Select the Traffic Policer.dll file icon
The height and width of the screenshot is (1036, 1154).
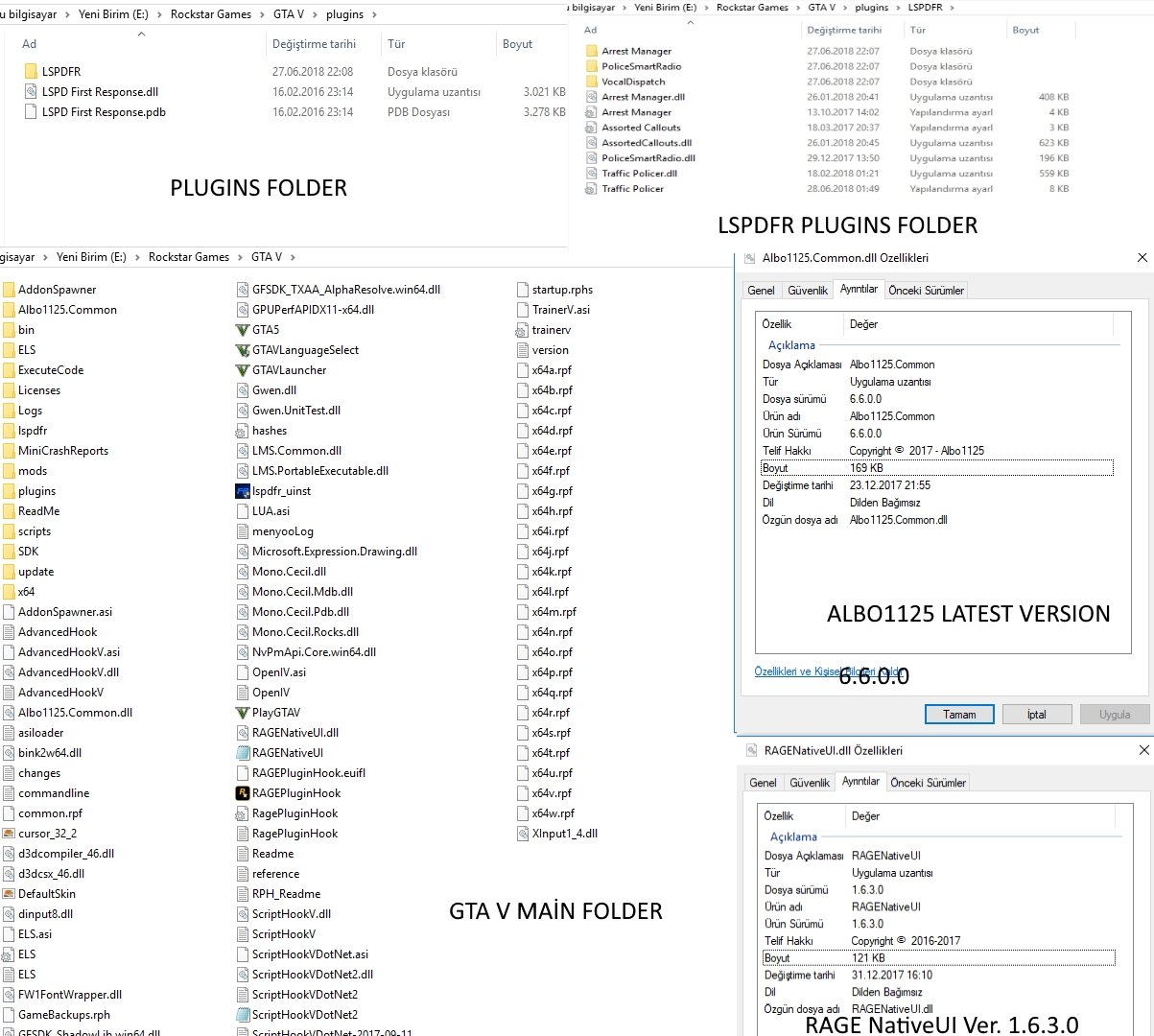pos(591,174)
